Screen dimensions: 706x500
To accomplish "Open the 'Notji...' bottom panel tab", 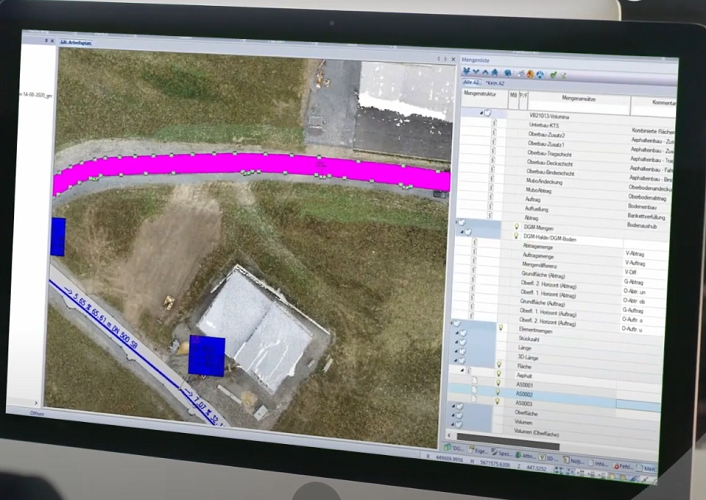I will pos(573,460).
